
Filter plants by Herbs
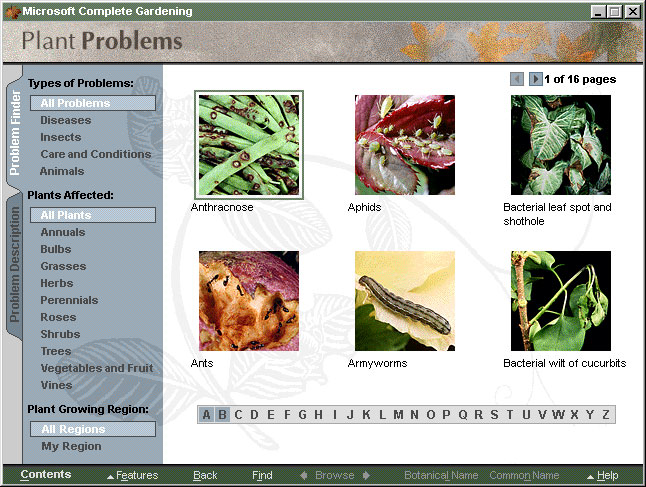coord(56,283)
